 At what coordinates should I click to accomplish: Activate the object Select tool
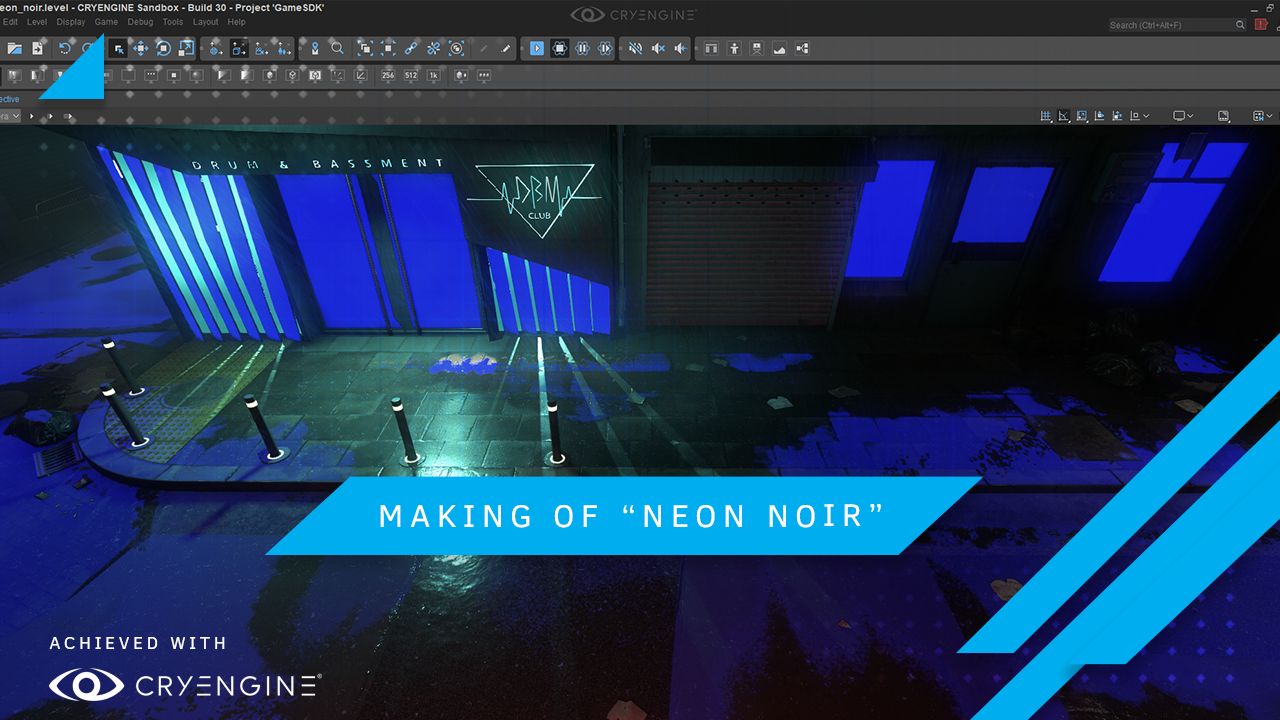(x=120, y=48)
